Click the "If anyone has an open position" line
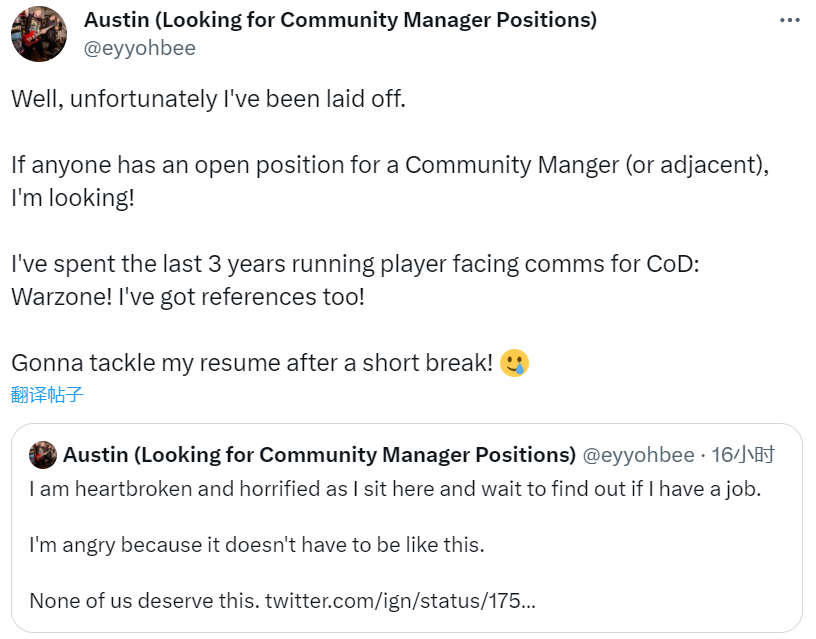This screenshot has width=816, height=639. point(390,165)
